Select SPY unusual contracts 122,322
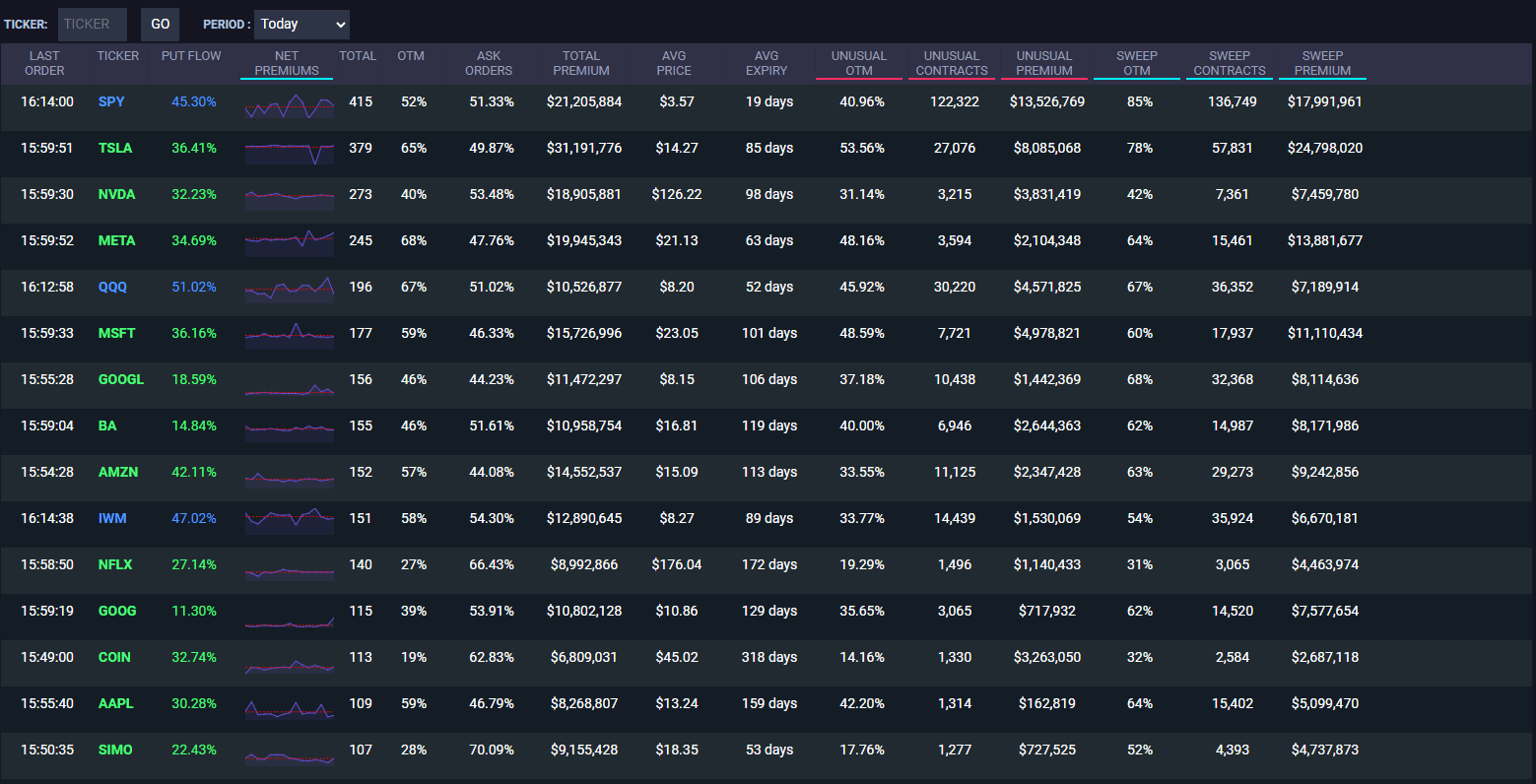Screen dimensions: 1536x784 pos(955,101)
